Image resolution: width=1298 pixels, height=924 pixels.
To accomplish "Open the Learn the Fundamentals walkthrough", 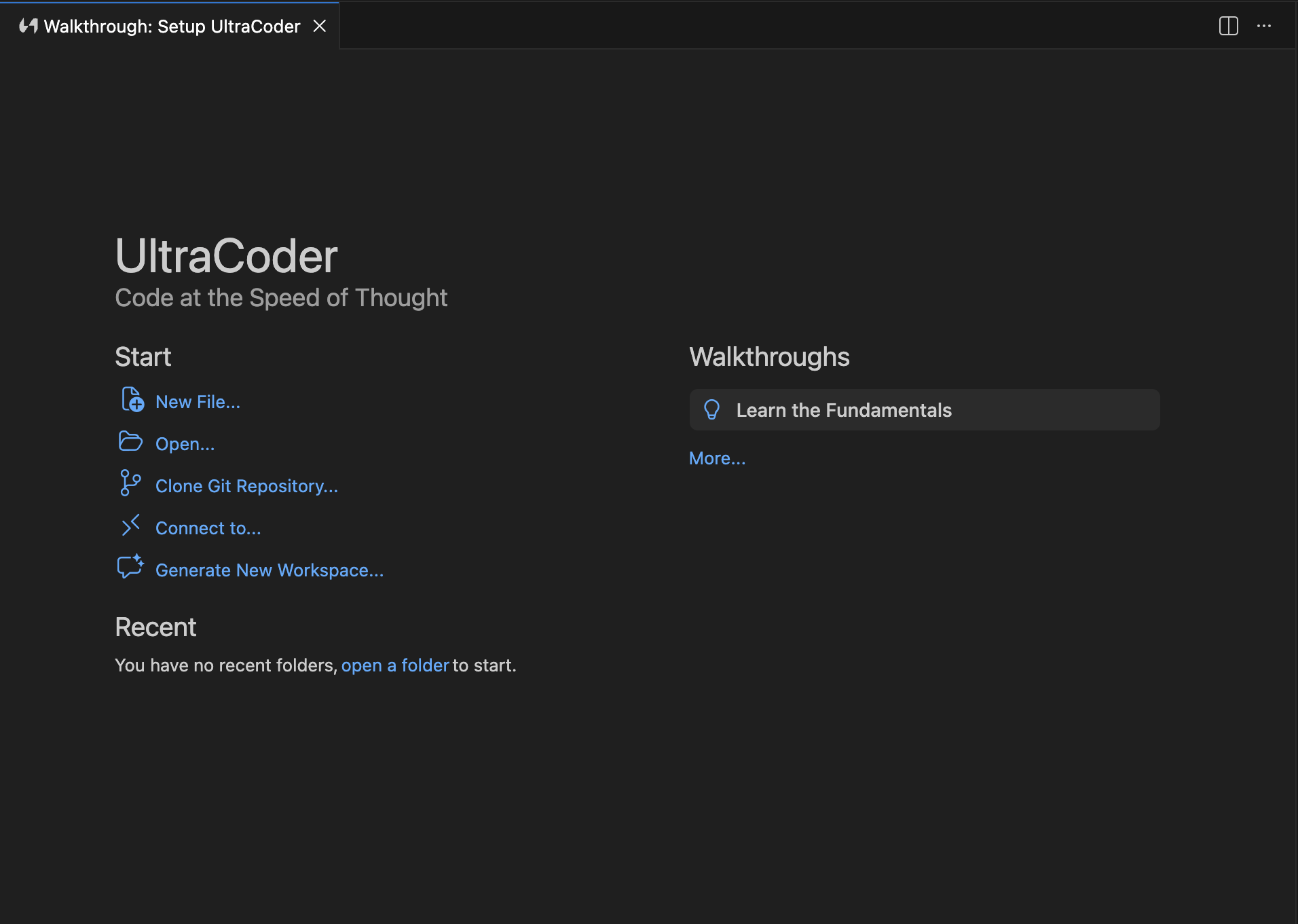I will 925,409.
